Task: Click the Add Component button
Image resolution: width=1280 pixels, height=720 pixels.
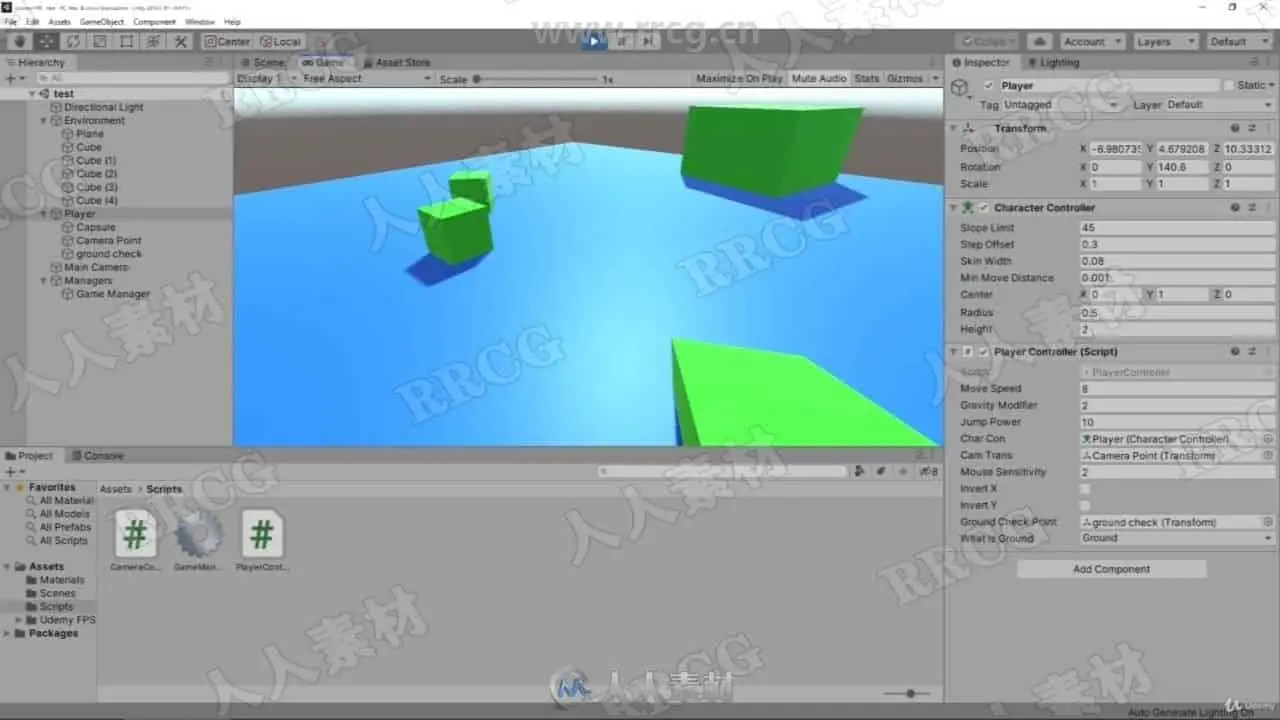Action: (x=1112, y=569)
